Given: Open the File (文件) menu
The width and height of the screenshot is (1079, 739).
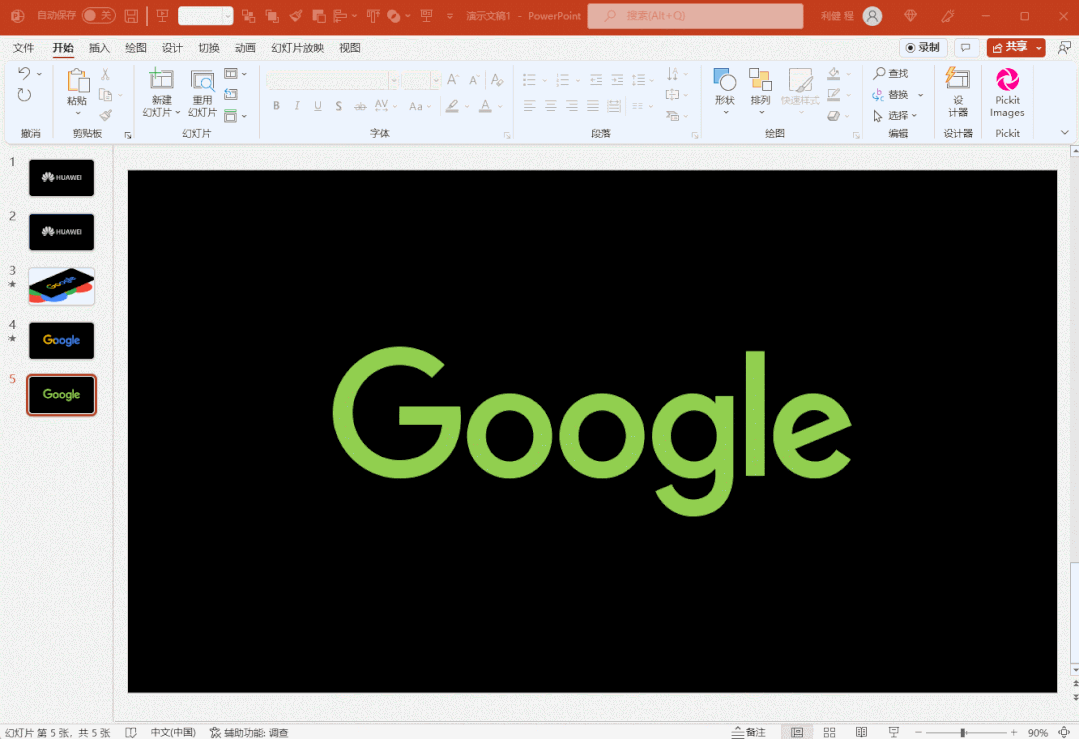Looking at the screenshot, I should pos(23,47).
